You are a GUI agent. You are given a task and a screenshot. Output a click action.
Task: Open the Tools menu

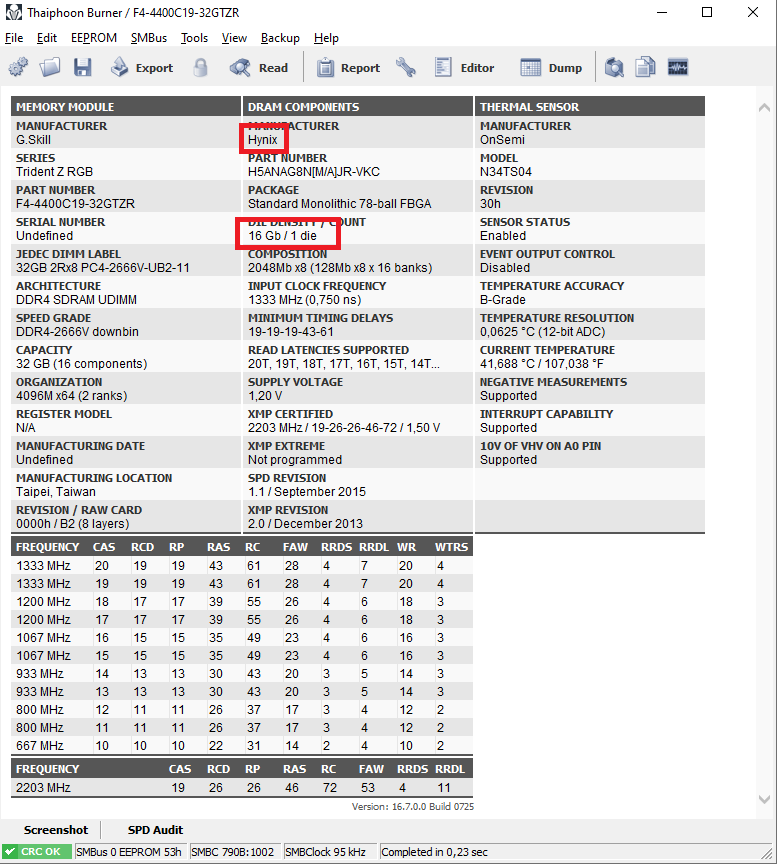pyautogui.click(x=195, y=38)
